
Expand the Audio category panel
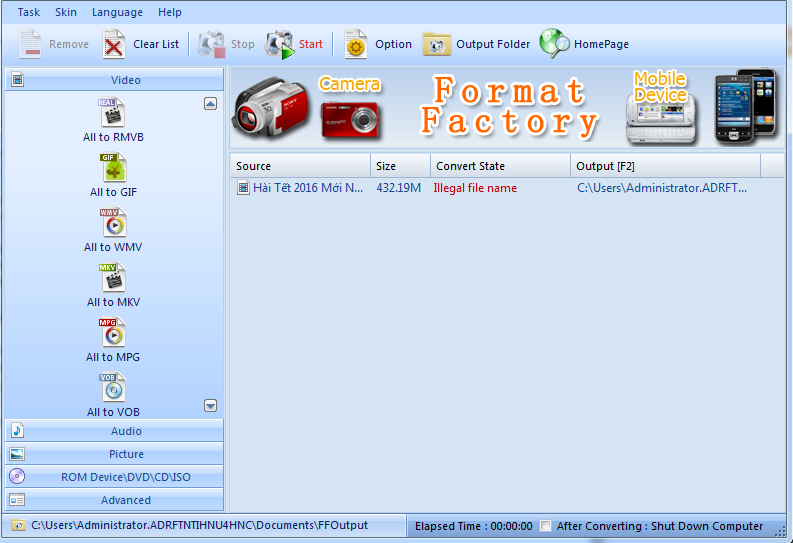[114, 431]
